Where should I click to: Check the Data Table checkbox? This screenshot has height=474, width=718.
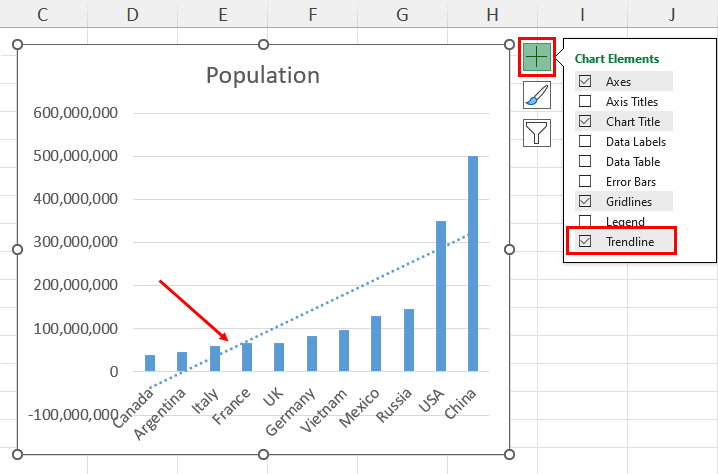(x=585, y=161)
